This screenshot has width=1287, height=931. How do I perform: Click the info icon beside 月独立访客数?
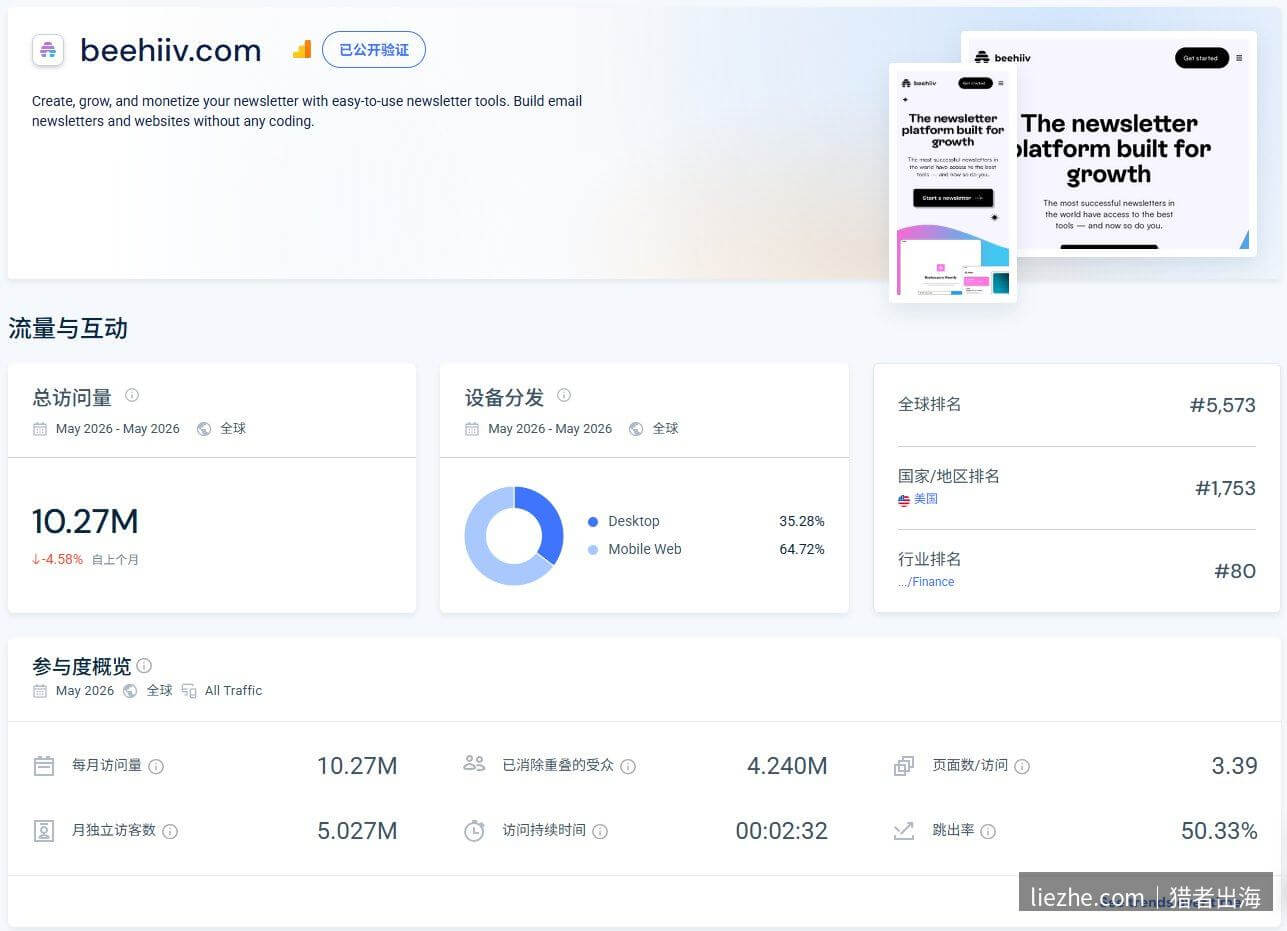coord(170,832)
